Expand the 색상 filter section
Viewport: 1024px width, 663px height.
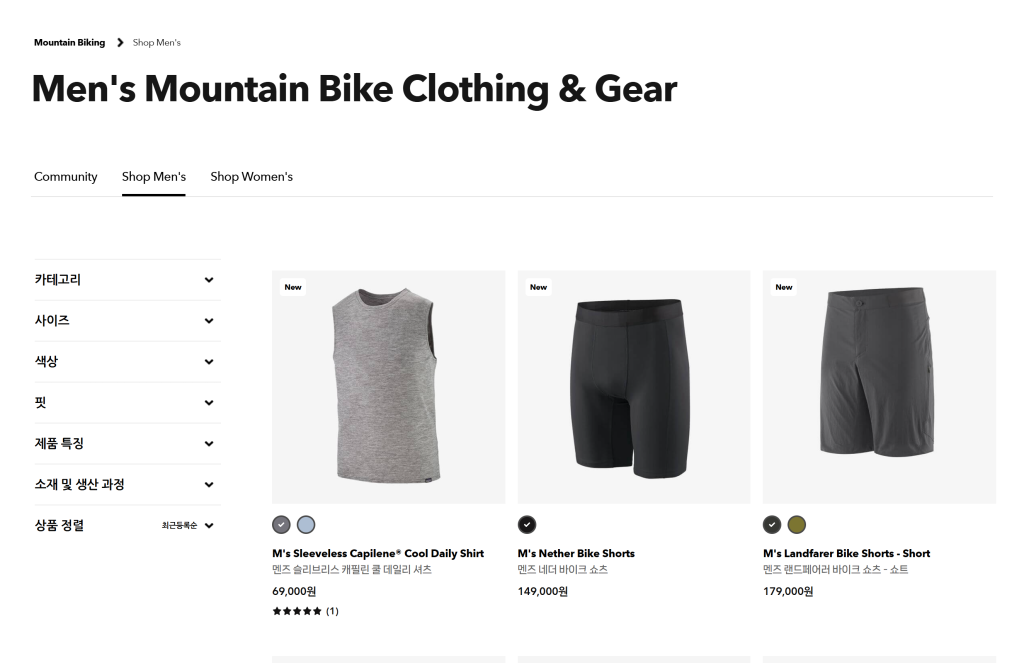pos(125,362)
